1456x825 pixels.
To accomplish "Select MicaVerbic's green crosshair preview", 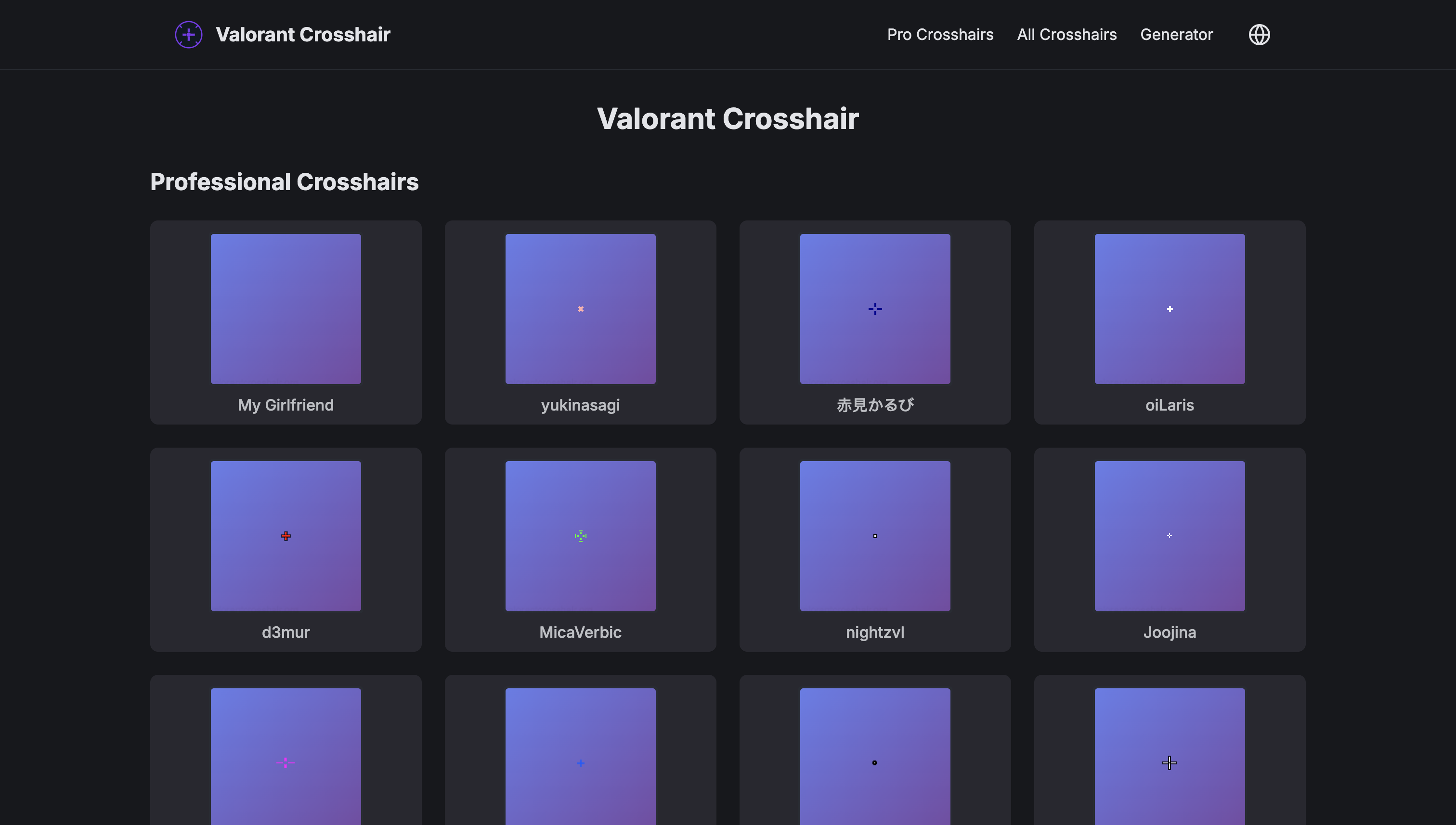I will (580, 535).
